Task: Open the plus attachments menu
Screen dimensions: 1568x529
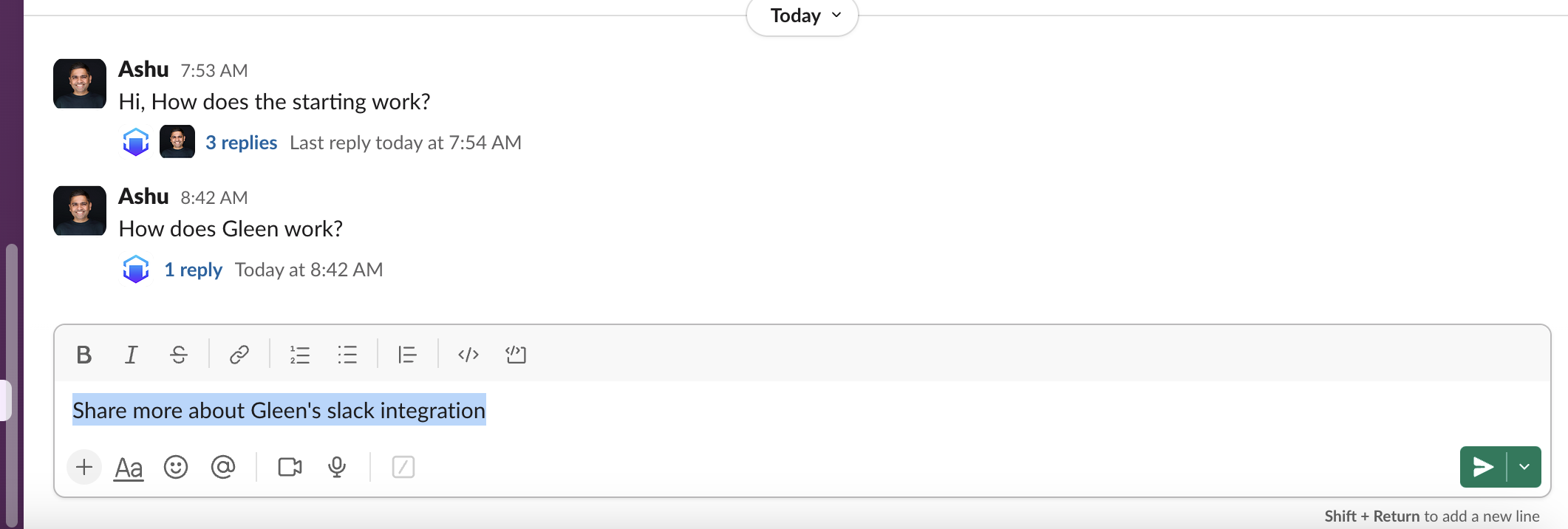Action: [x=84, y=467]
